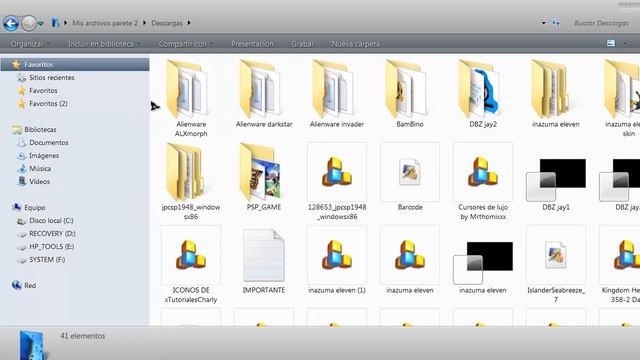Change the view with the view icon
This screenshot has width=640, height=360.
point(611,43)
